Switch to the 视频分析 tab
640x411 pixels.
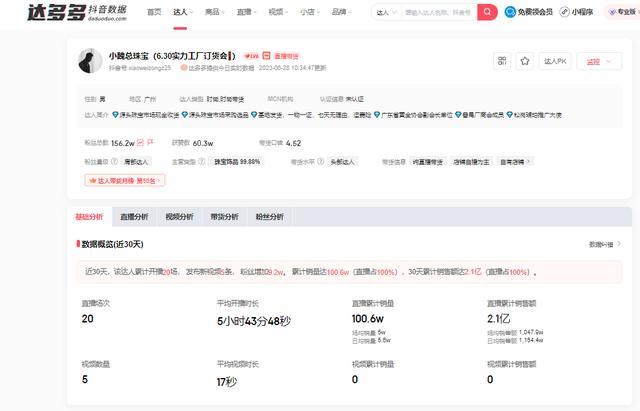point(180,217)
